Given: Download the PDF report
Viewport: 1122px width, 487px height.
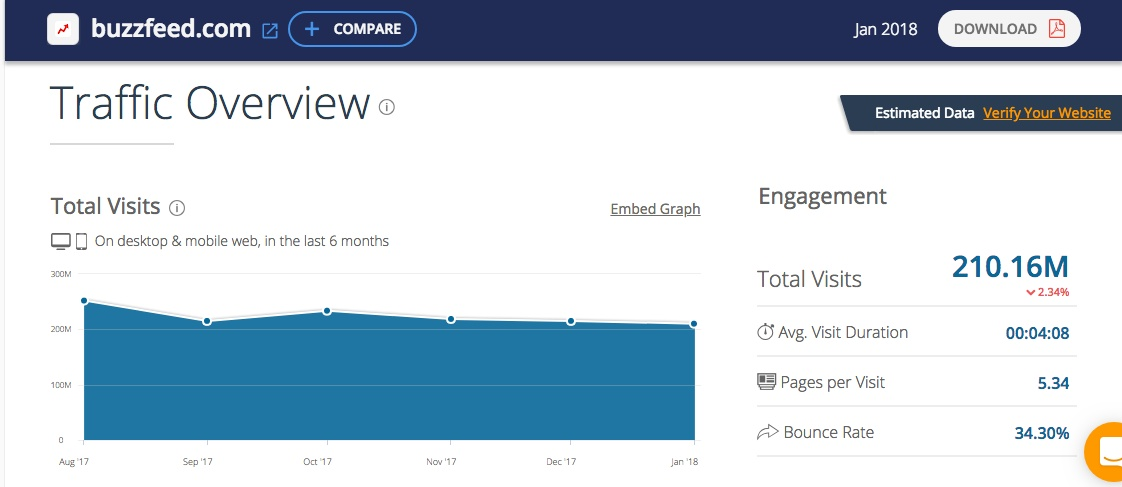Looking at the screenshot, I should click(x=1008, y=29).
